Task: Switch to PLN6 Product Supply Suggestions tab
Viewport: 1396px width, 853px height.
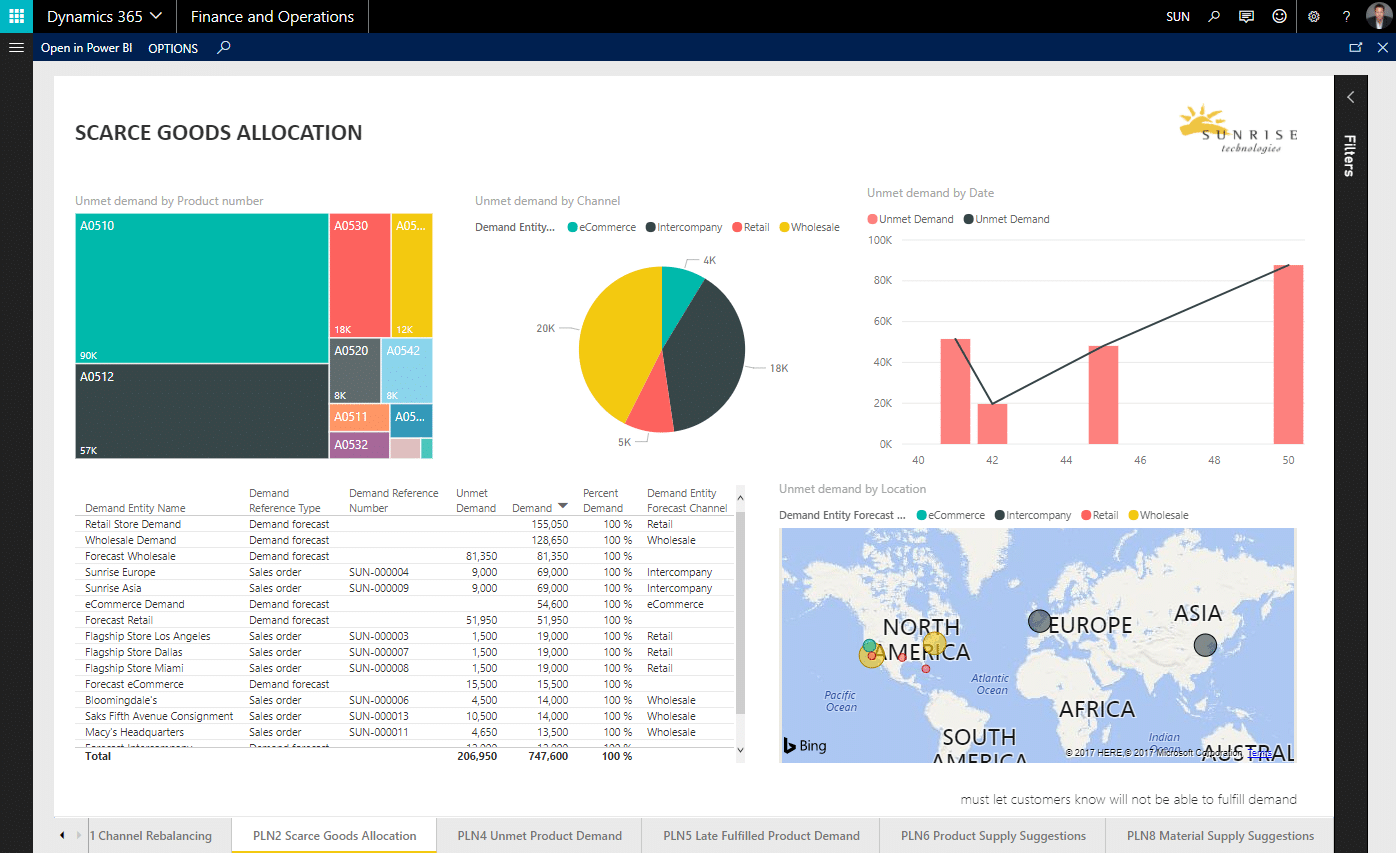Action: coord(993,836)
